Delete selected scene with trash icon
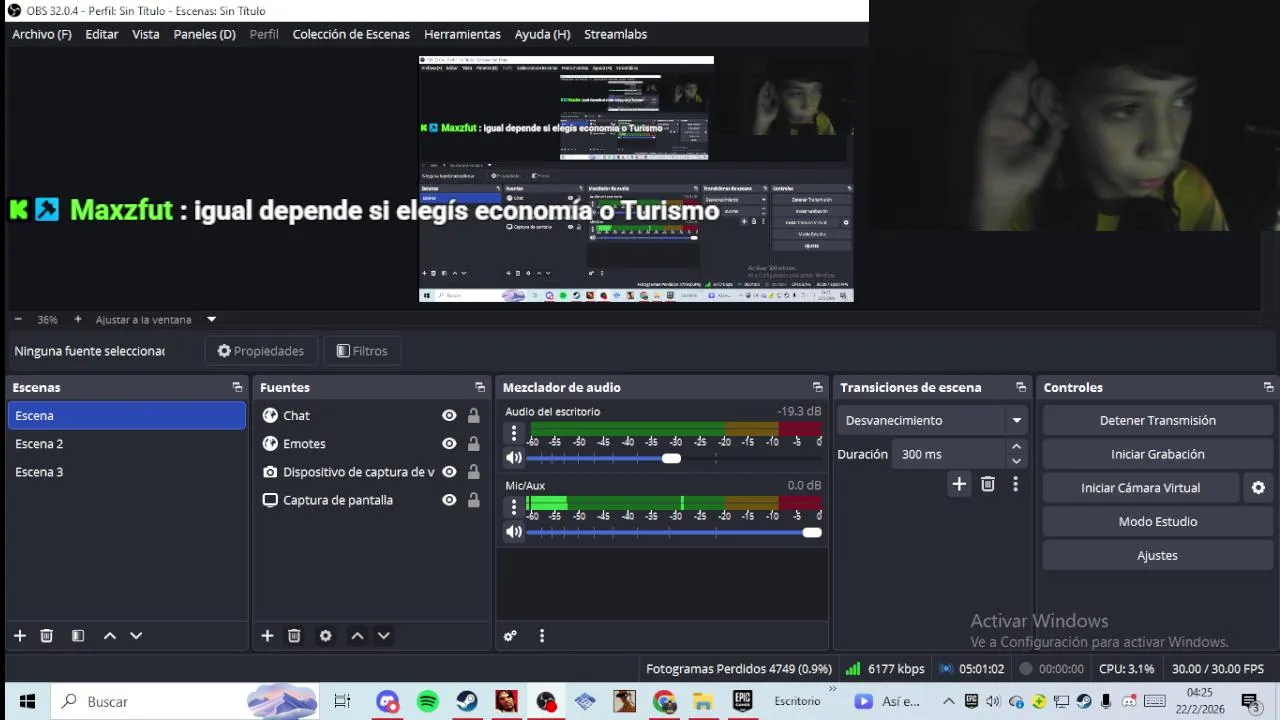This screenshot has width=1280, height=720. [46, 636]
